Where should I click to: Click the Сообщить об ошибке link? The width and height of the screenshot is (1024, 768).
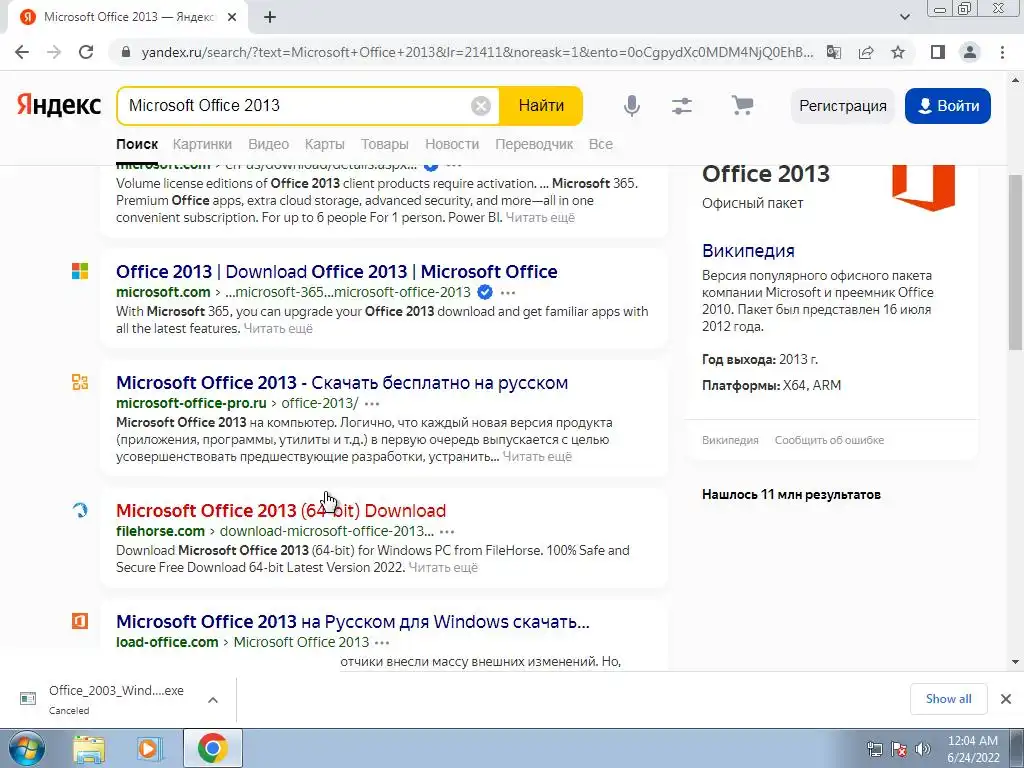pyautogui.click(x=829, y=440)
